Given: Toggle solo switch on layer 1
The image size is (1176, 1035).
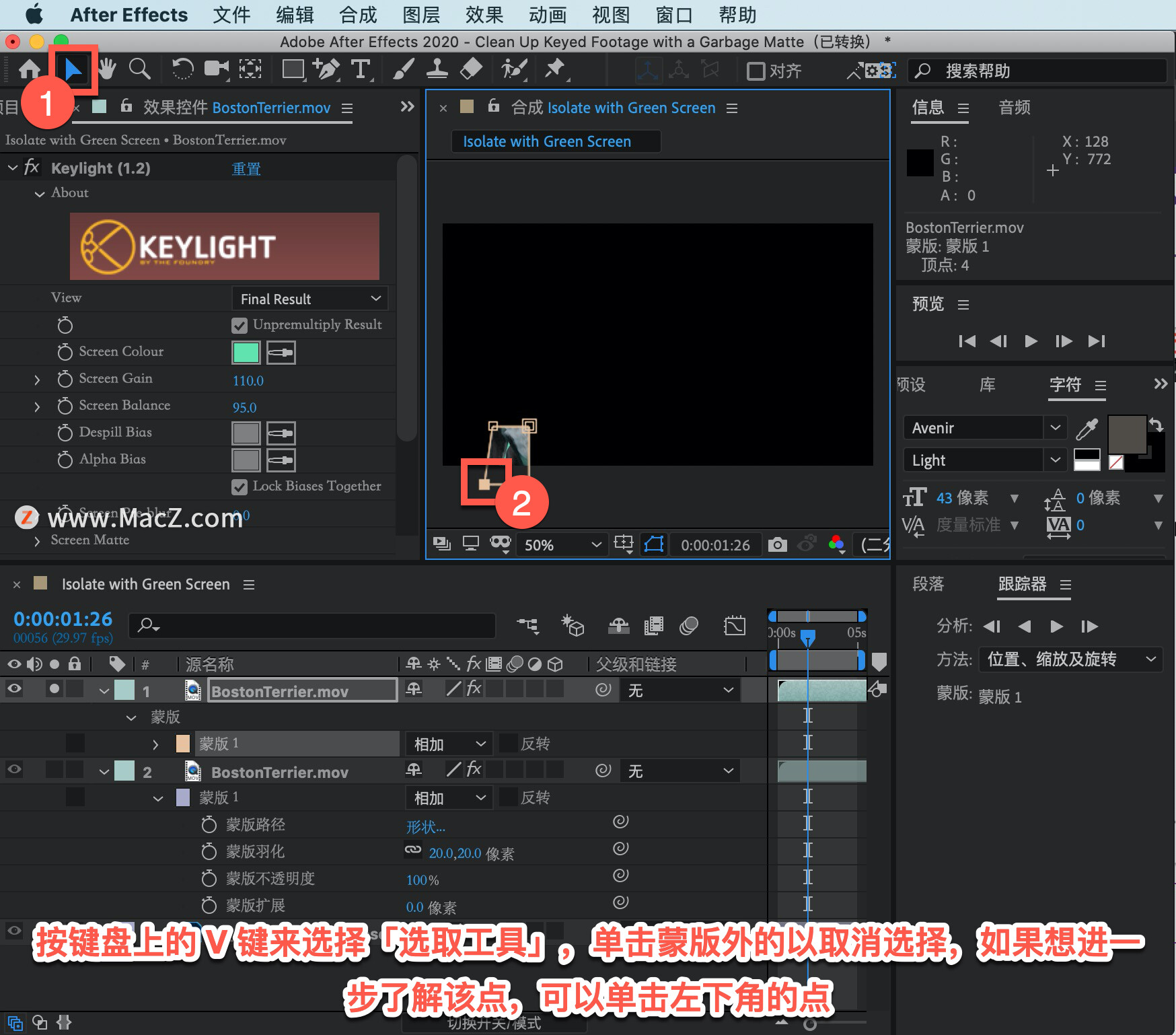Looking at the screenshot, I should [x=54, y=688].
